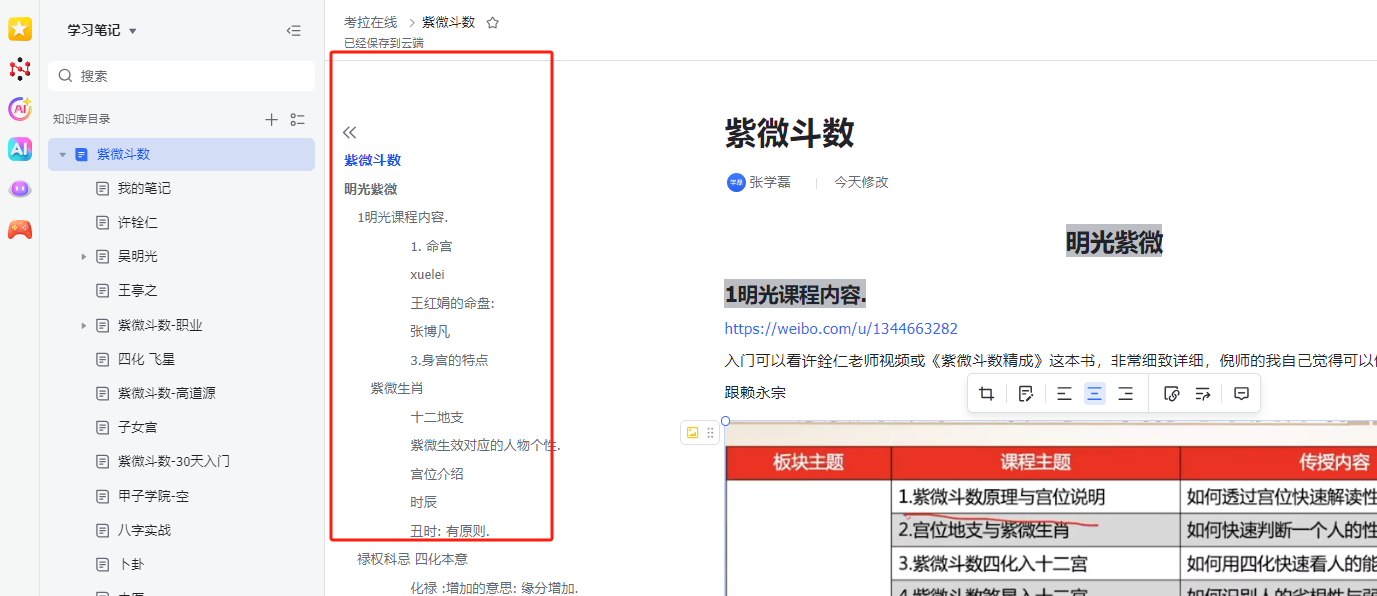Image resolution: width=1377 pixels, height=596 pixels.
Task: Open the colorful AI circle icon in the sidebar
Action: [20, 109]
